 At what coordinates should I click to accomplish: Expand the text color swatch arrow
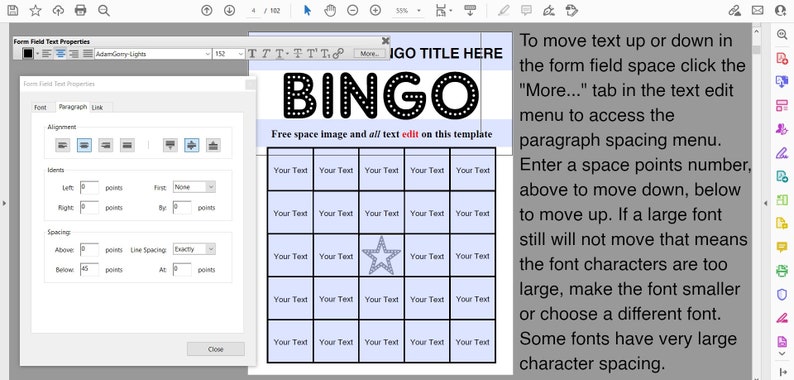click(x=37, y=54)
